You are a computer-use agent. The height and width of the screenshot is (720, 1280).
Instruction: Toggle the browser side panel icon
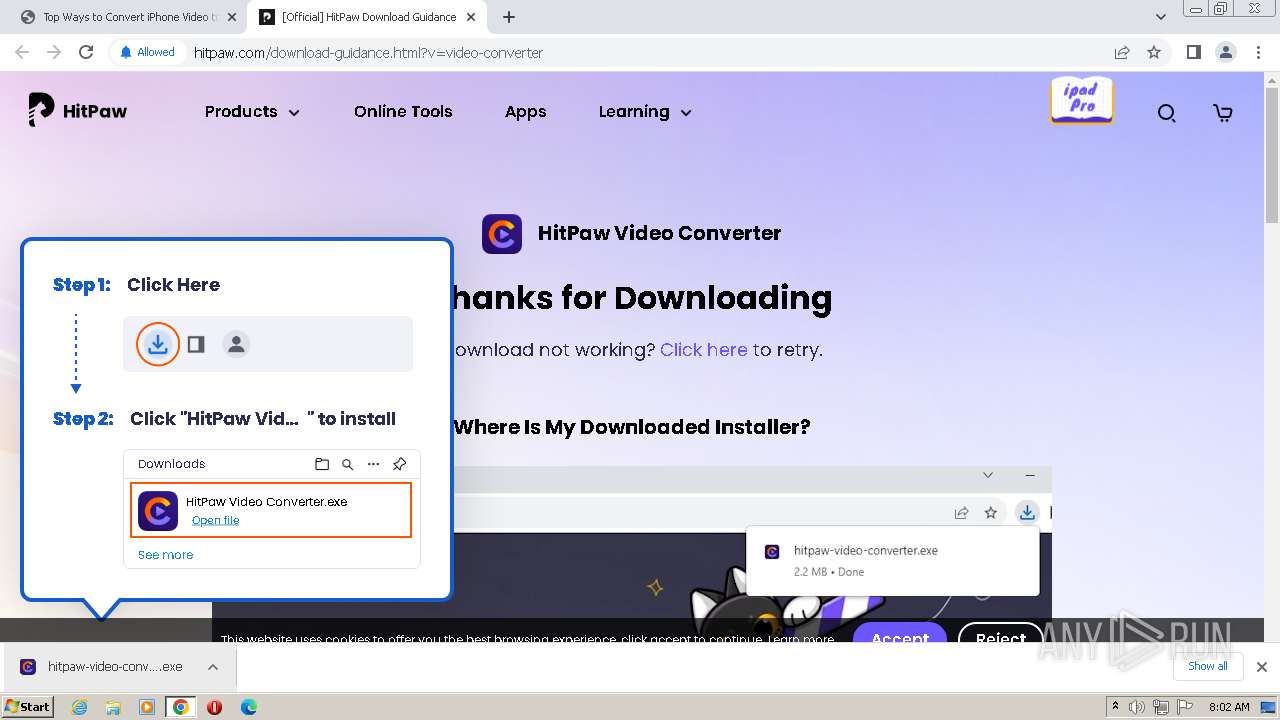[1193, 52]
